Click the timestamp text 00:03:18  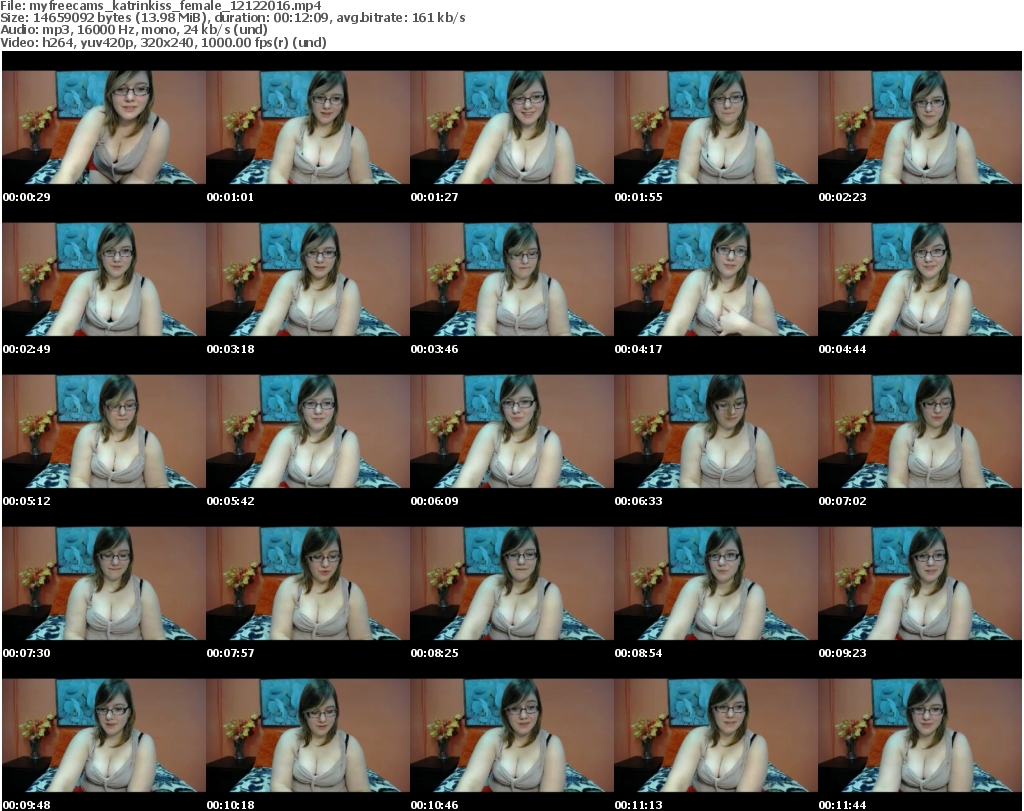[231, 349]
